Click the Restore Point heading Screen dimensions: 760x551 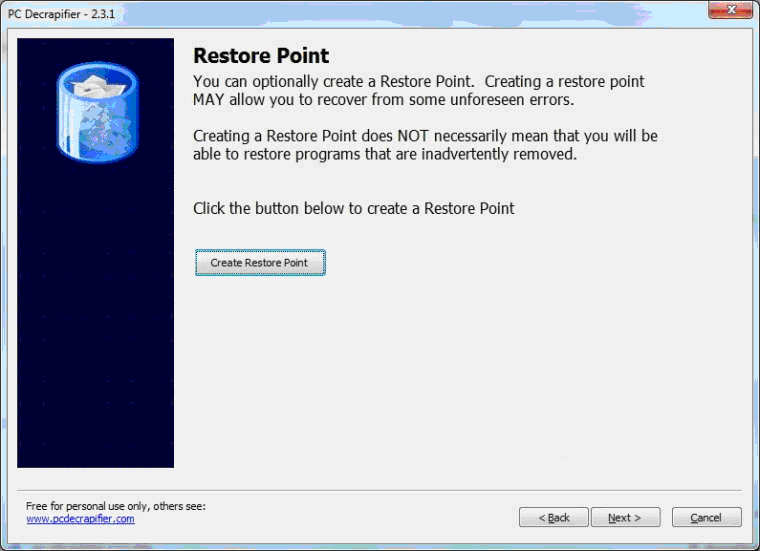261,56
